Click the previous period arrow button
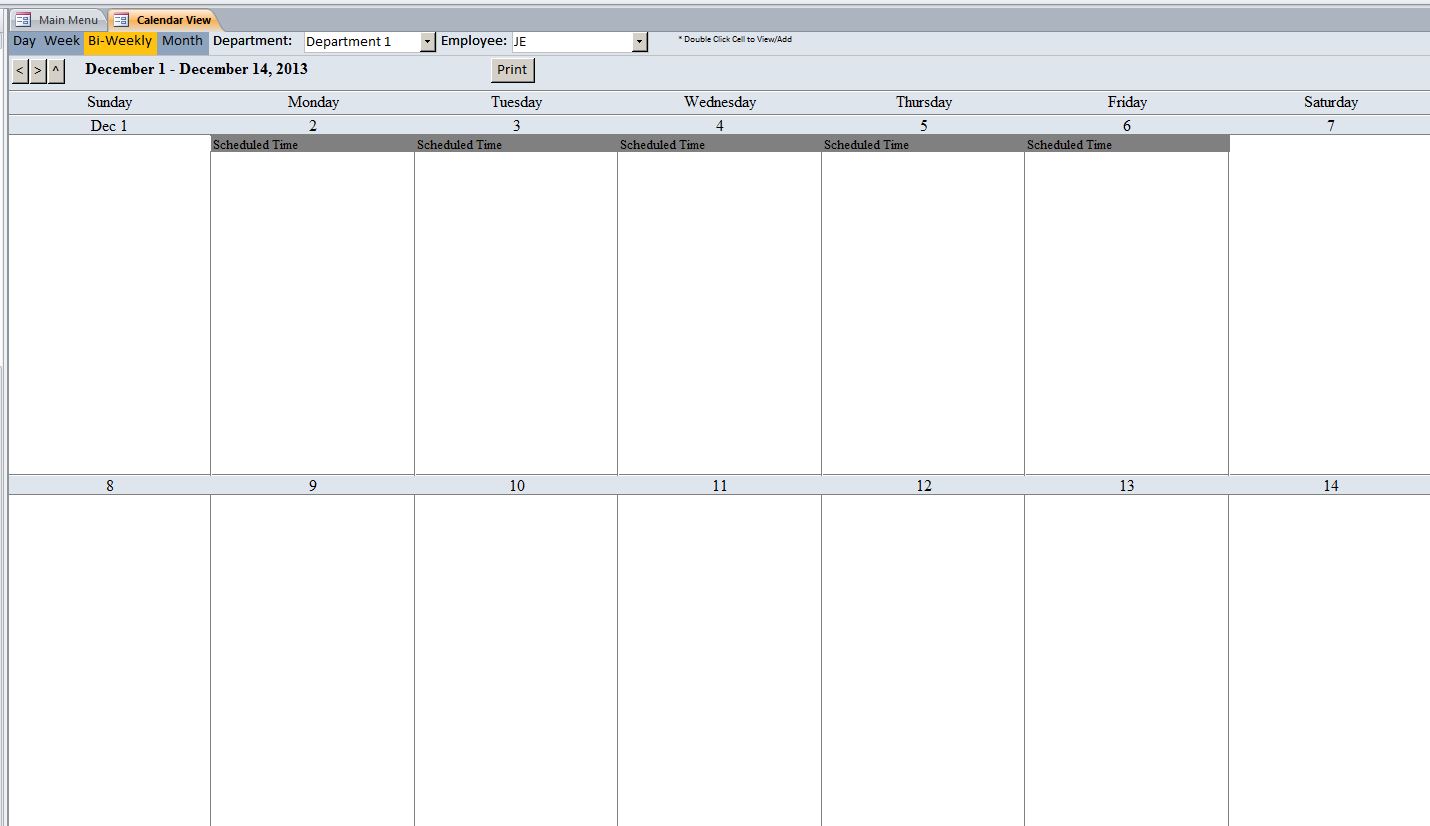Image resolution: width=1430 pixels, height=826 pixels. pos(19,70)
